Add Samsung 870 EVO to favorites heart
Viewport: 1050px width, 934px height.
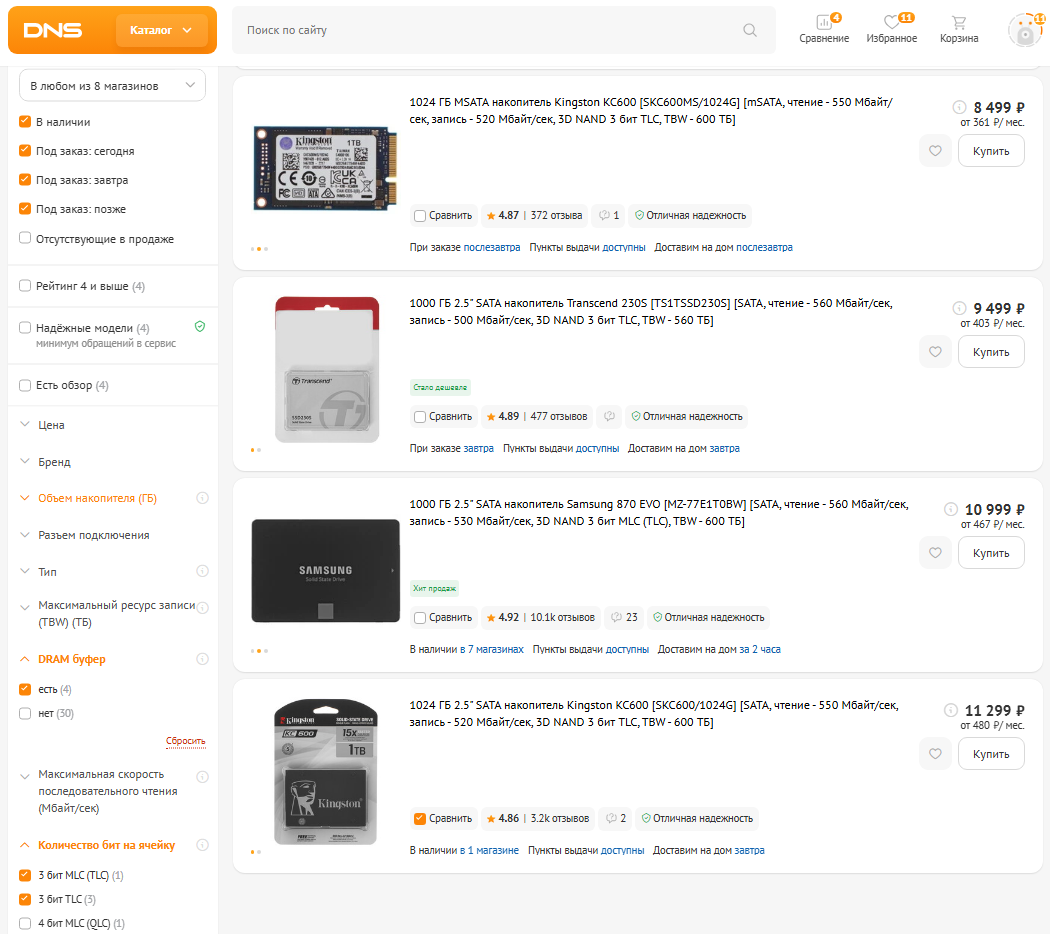(935, 553)
